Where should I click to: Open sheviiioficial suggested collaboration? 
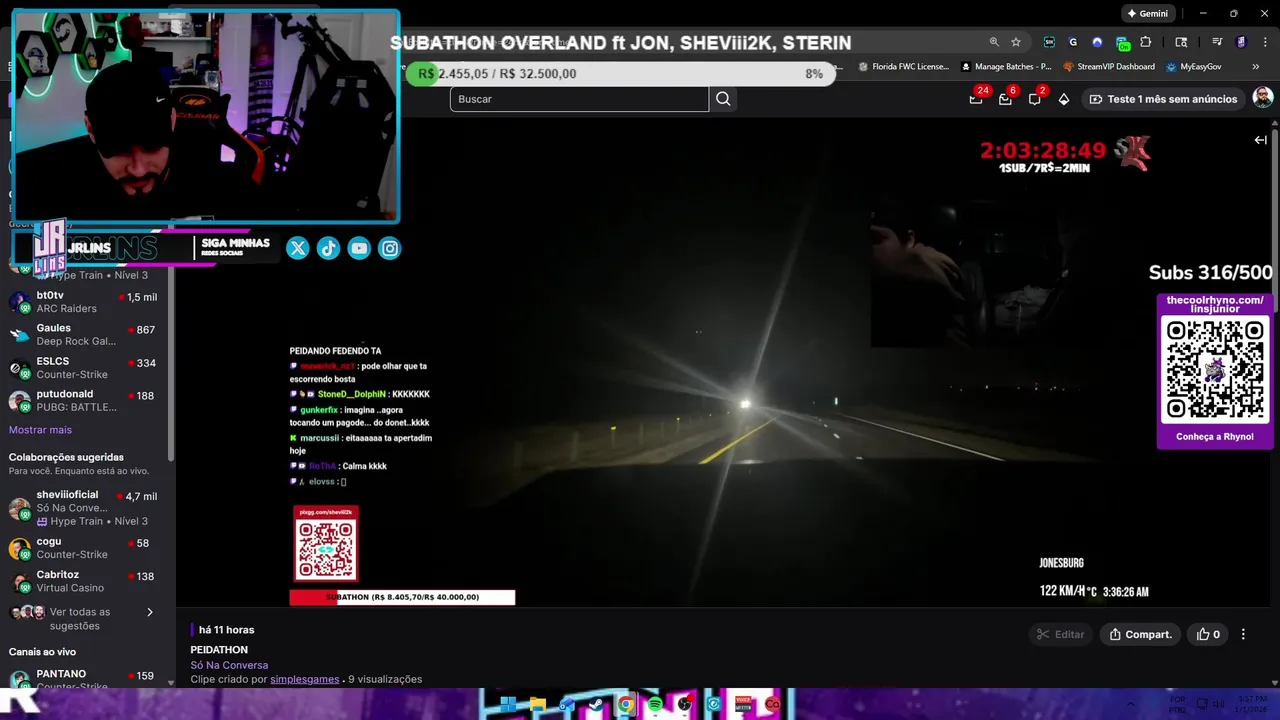(x=85, y=508)
